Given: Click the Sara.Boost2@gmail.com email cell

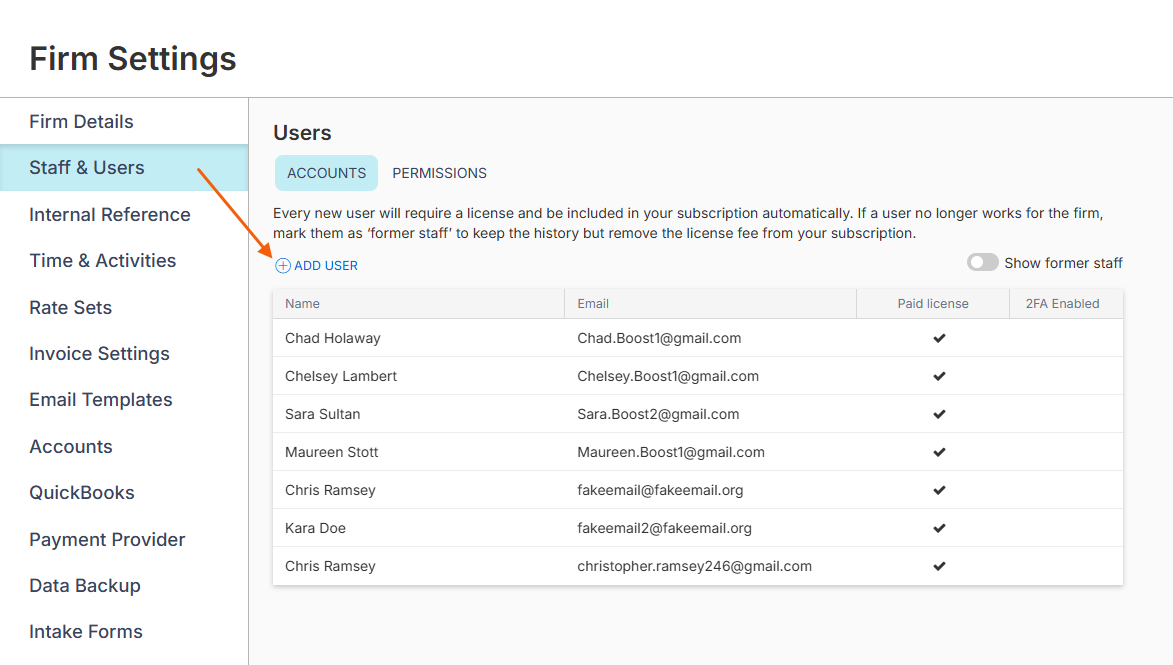Looking at the screenshot, I should (x=658, y=414).
